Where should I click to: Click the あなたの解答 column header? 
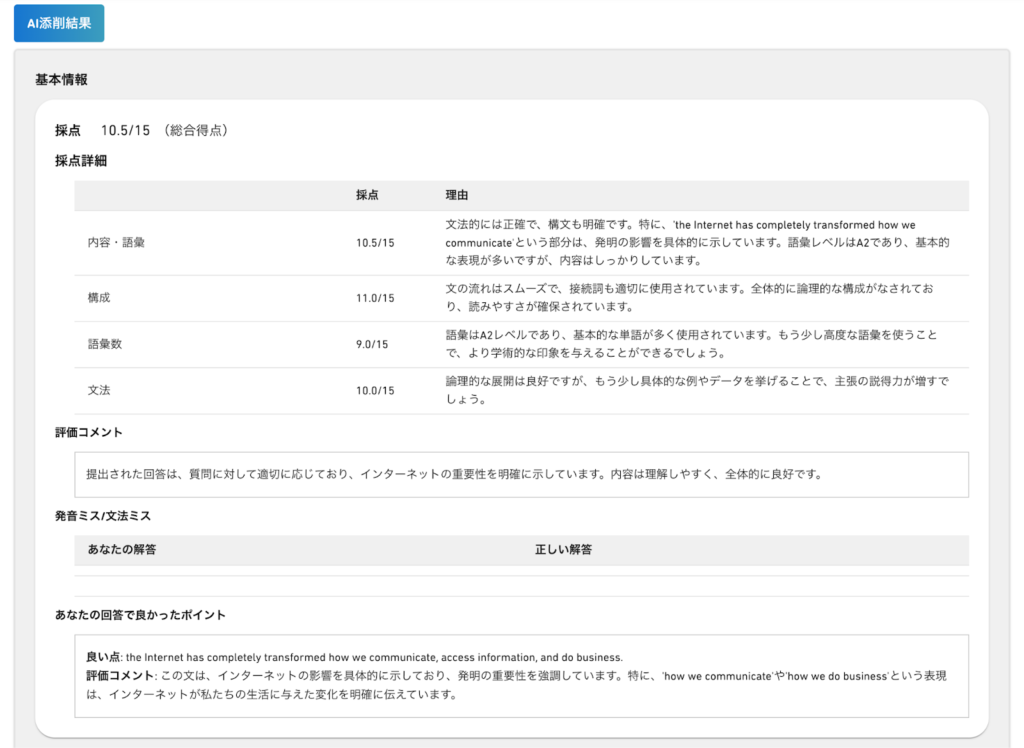click(122, 550)
